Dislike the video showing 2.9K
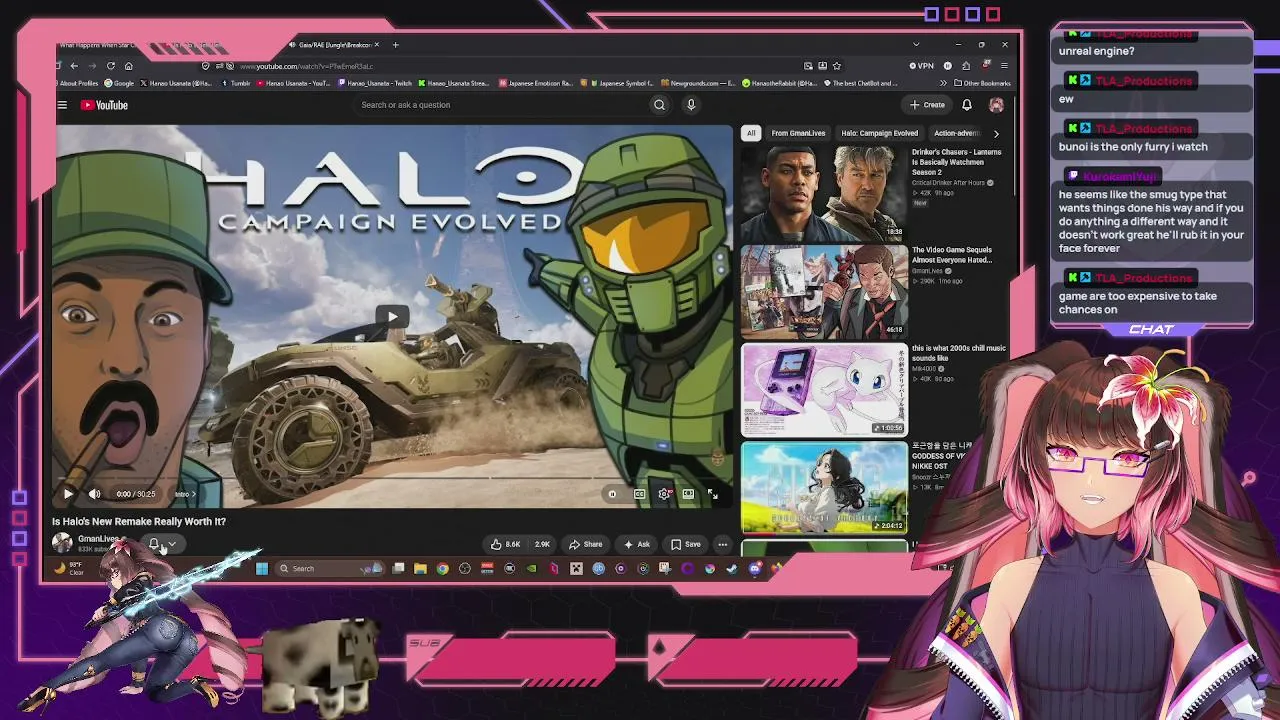 coord(542,544)
